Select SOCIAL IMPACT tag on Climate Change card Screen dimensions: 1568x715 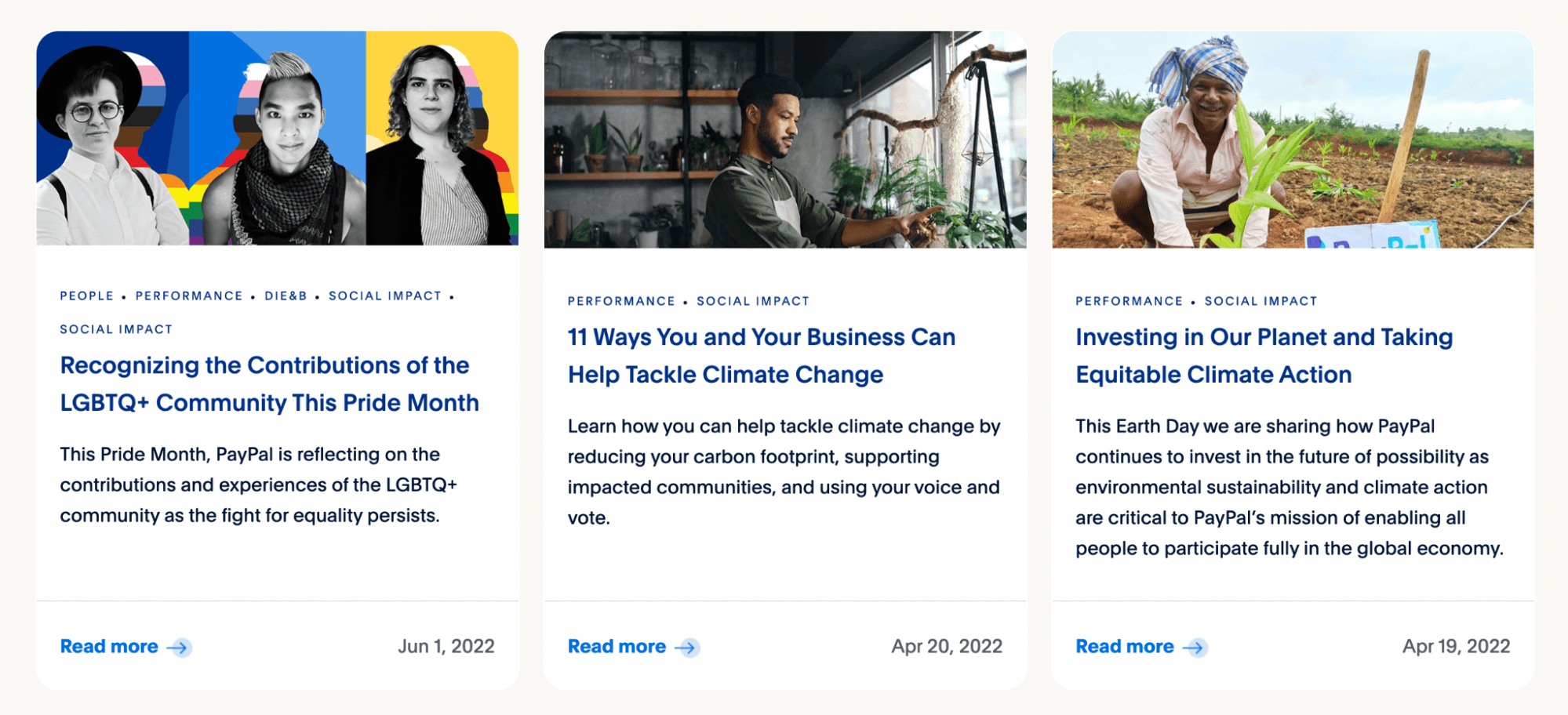753,301
